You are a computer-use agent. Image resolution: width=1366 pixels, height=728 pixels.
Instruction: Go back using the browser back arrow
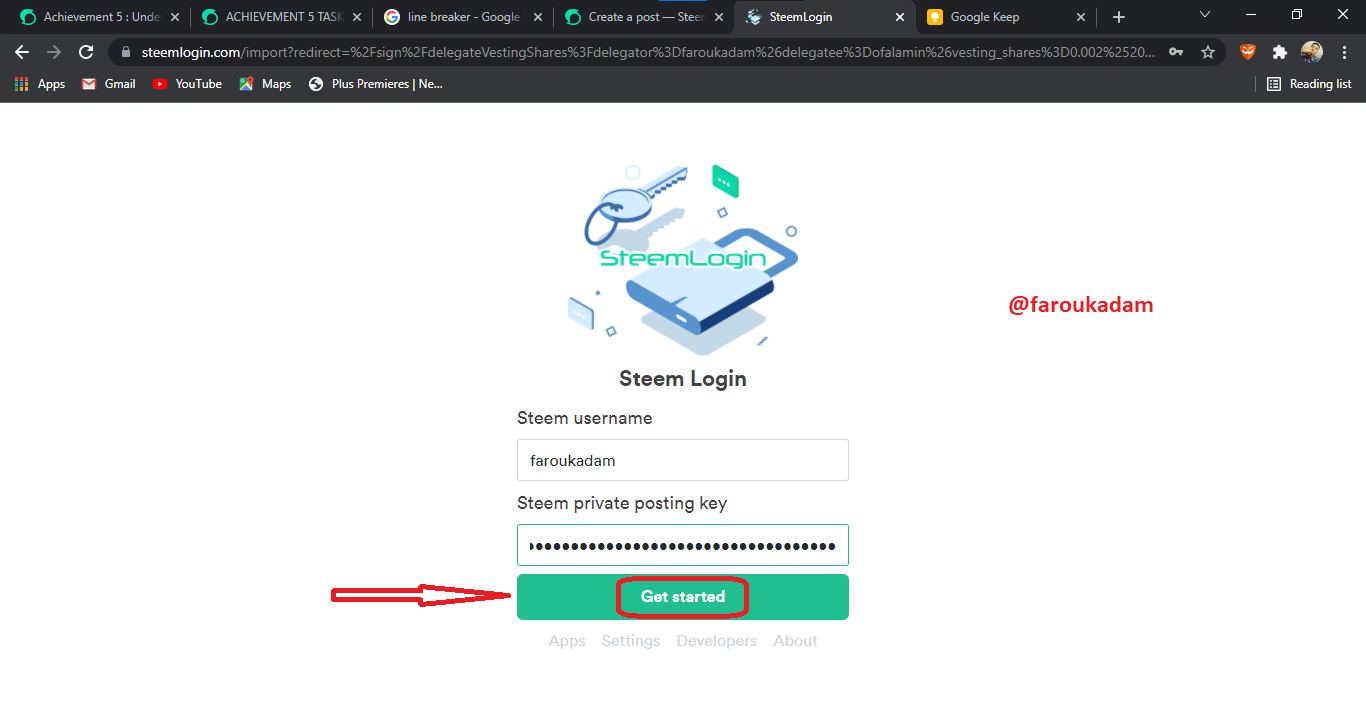point(22,52)
